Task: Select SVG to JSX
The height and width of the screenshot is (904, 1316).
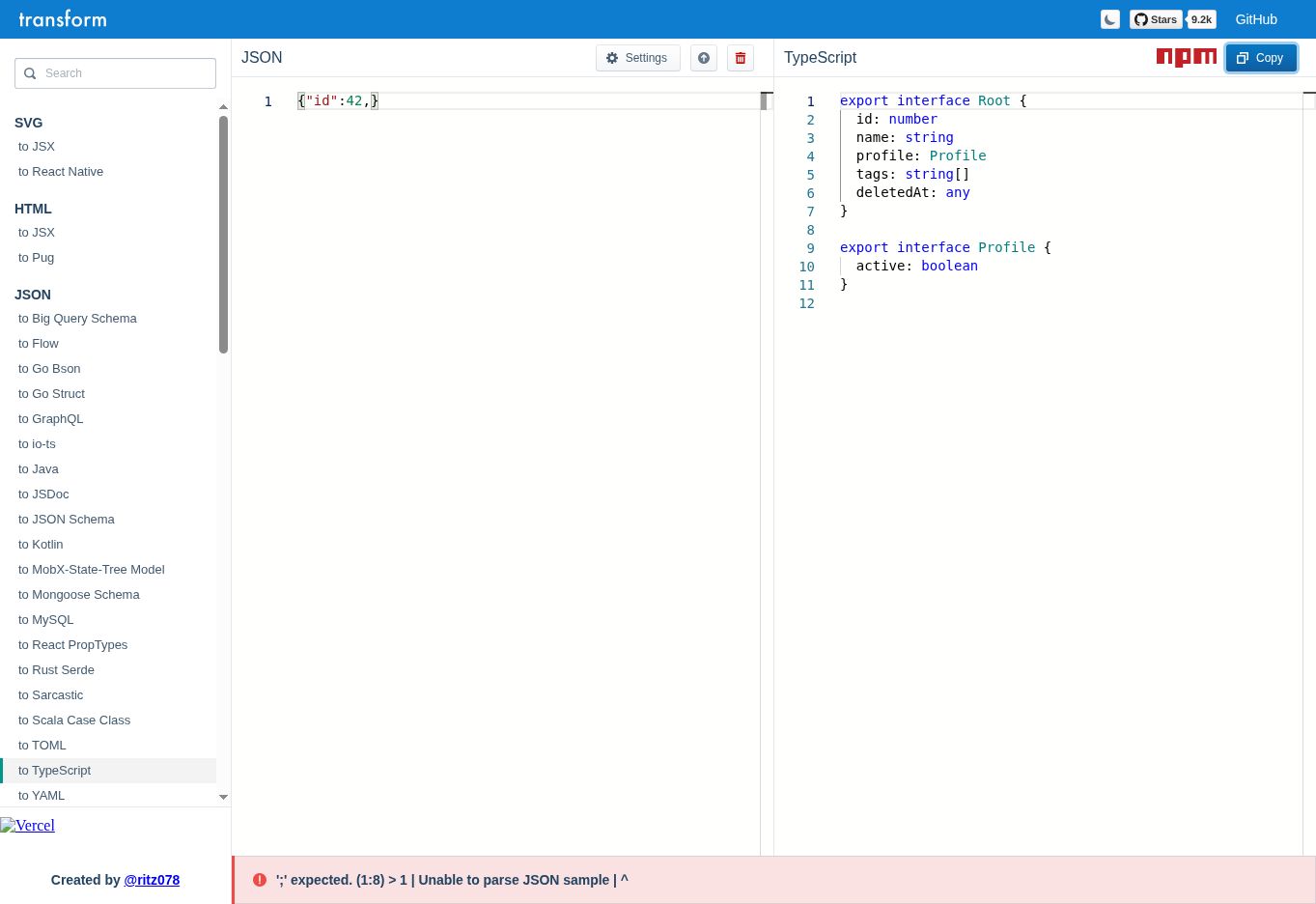Action: [x=37, y=147]
